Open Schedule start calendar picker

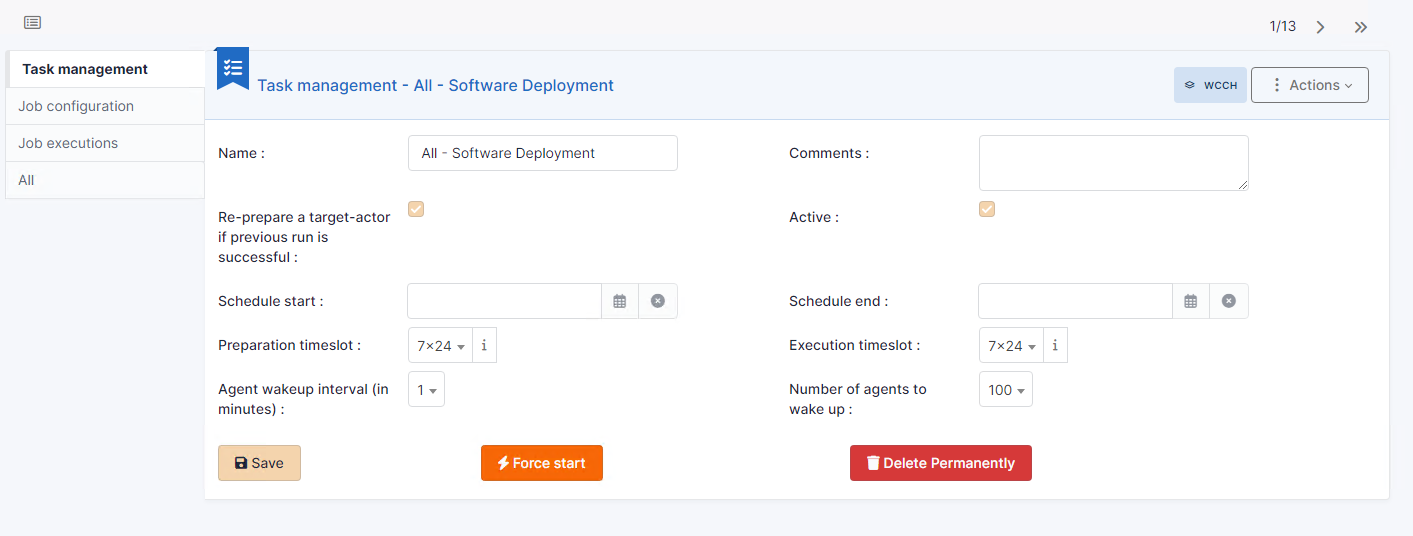pos(620,301)
